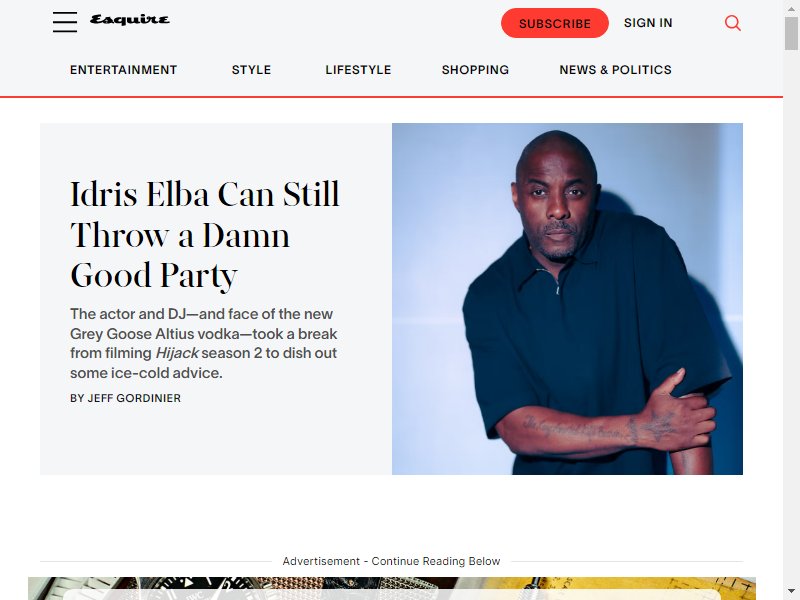Click the 'Advertisement - Continue Reading Below' label
This screenshot has width=800, height=600.
391,561
